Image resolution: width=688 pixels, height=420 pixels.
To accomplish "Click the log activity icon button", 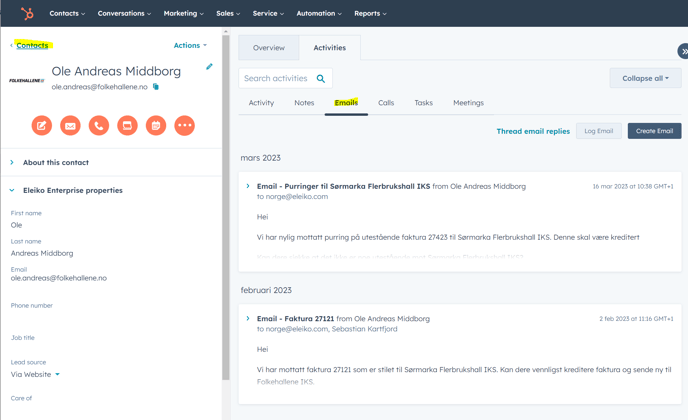I will pyautogui.click(x=127, y=125).
